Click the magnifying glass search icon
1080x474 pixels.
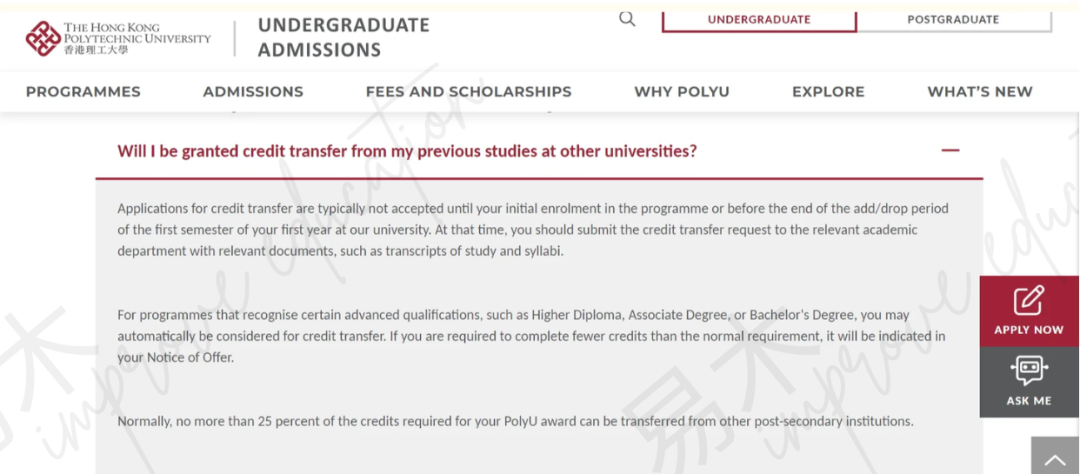tap(627, 19)
